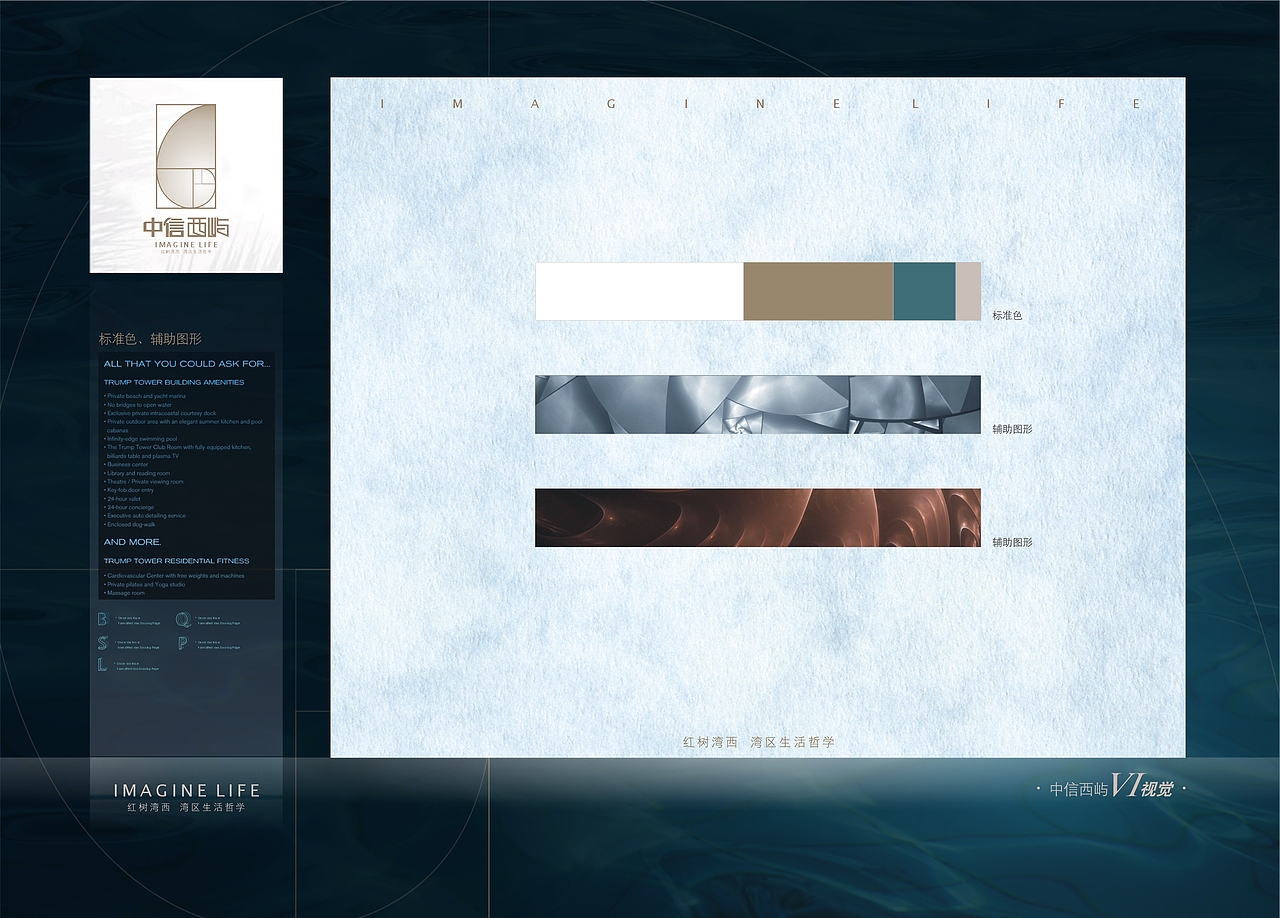Click the bottom-left 'IMAGINE LIFE' footer title

click(x=187, y=790)
